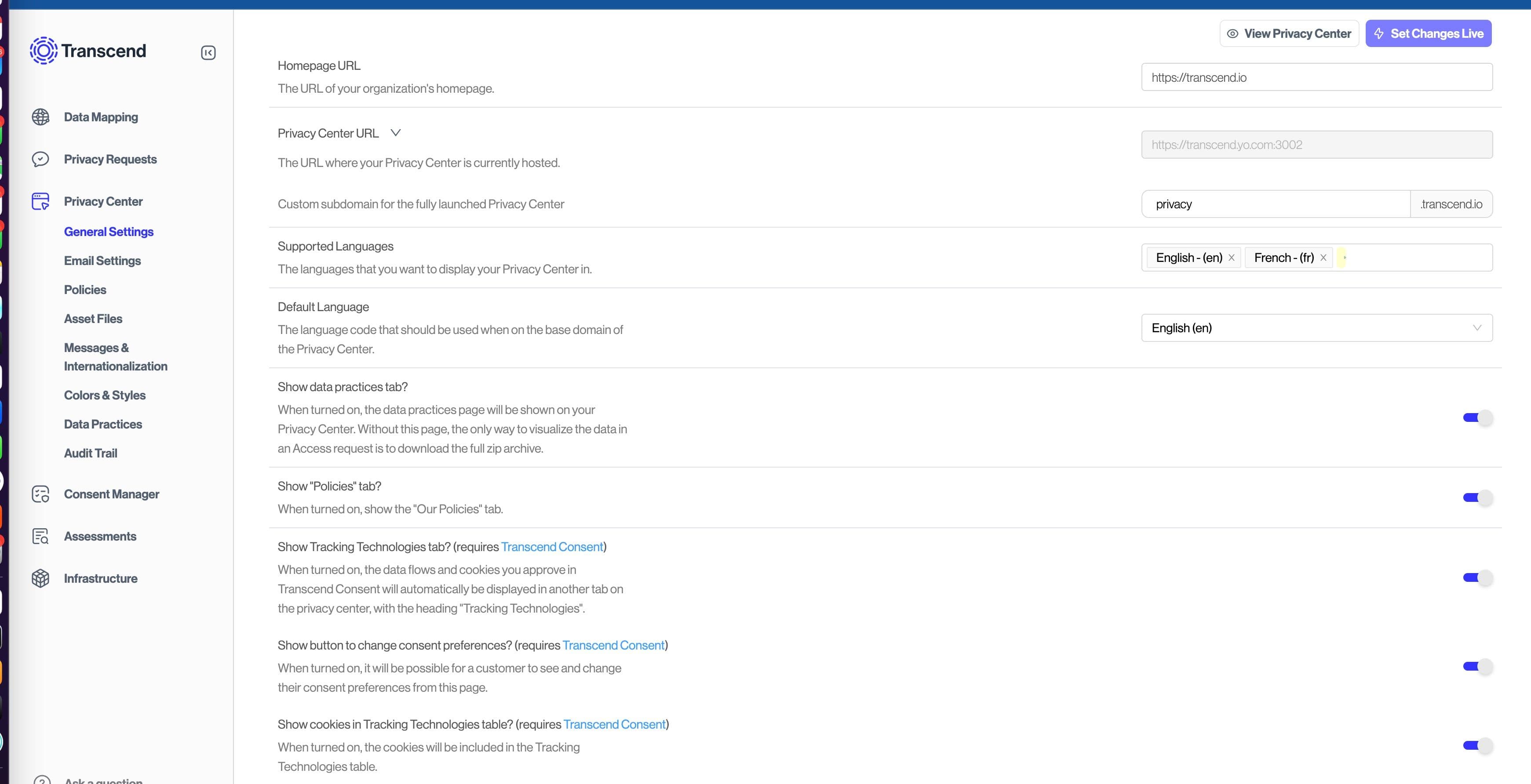
Task: Collapse the sidebar with the collapse icon
Action: 208,53
